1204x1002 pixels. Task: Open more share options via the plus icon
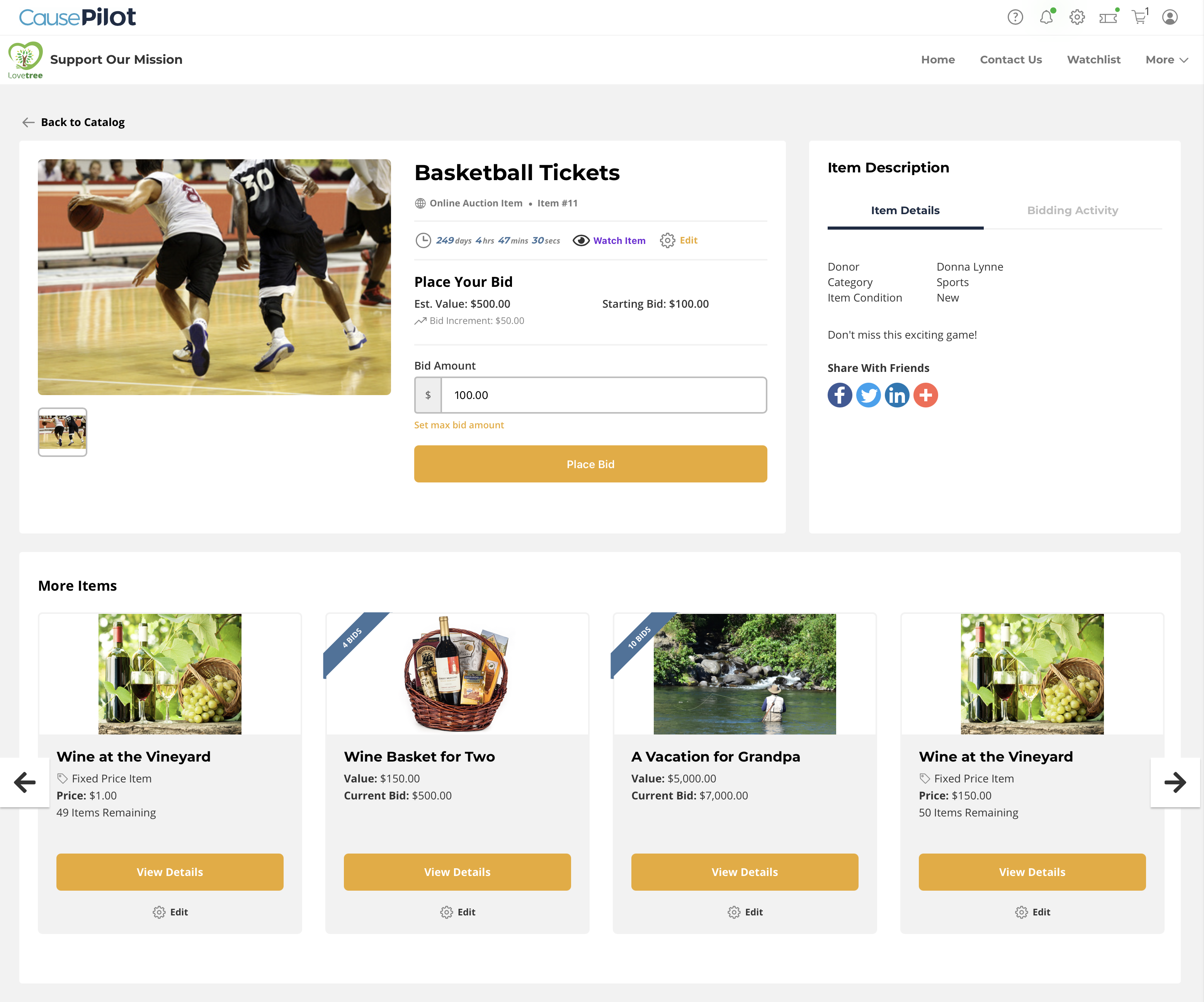click(925, 395)
